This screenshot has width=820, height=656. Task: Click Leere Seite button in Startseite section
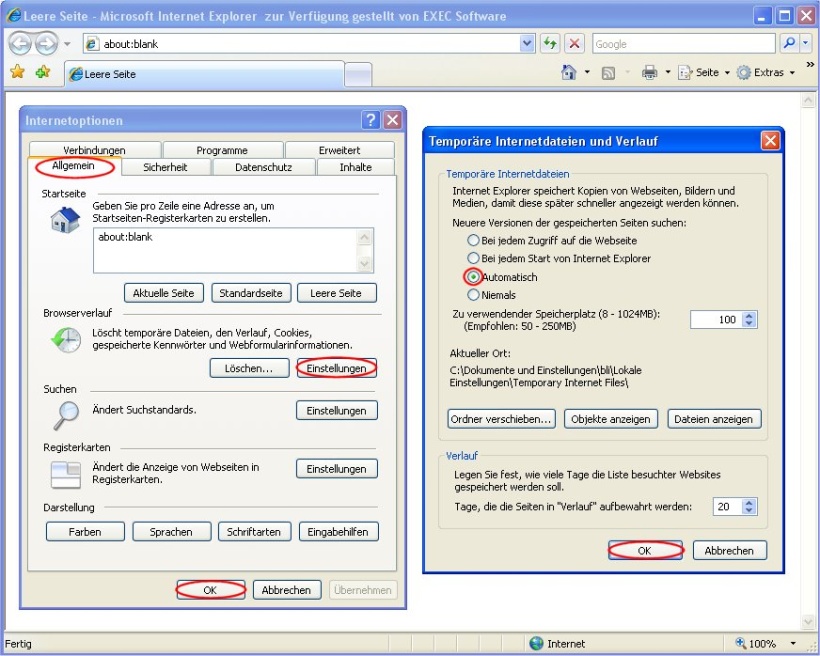[336, 293]
